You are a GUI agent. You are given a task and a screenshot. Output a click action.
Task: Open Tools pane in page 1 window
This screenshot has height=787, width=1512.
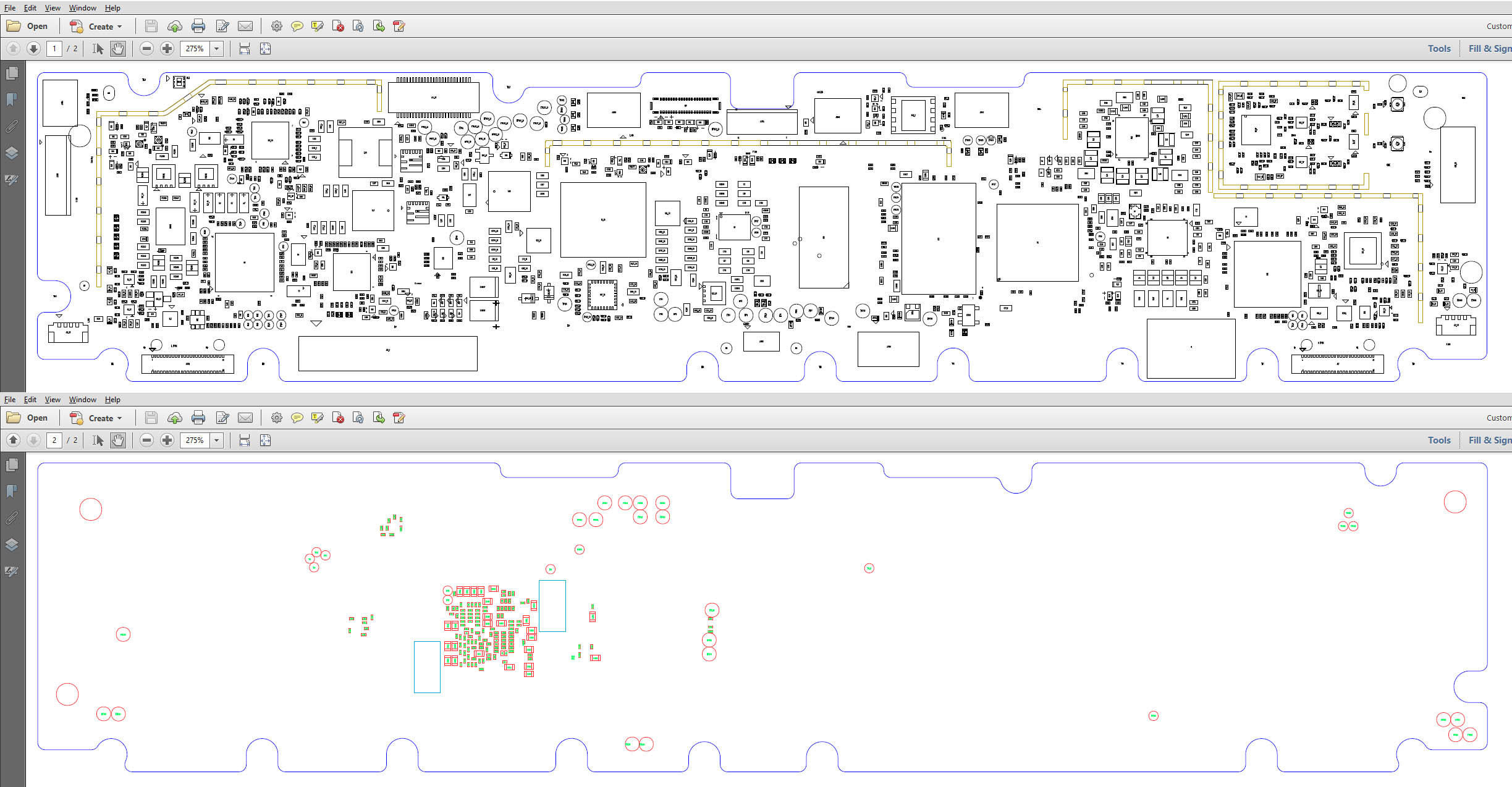click(x=1439, y=49)
